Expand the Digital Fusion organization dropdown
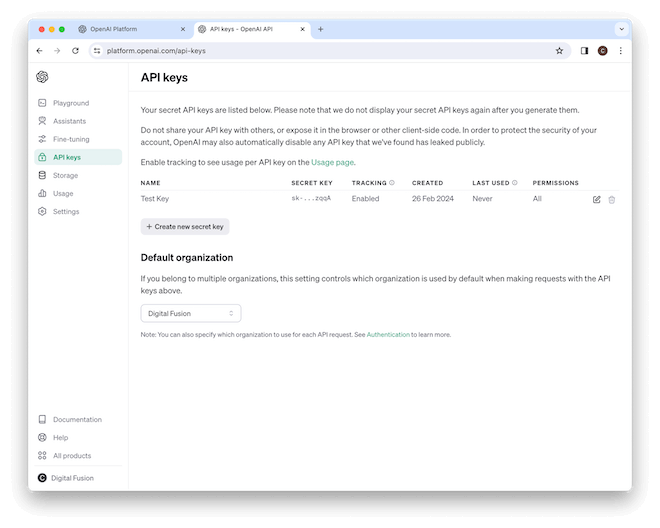 [191, 314]
